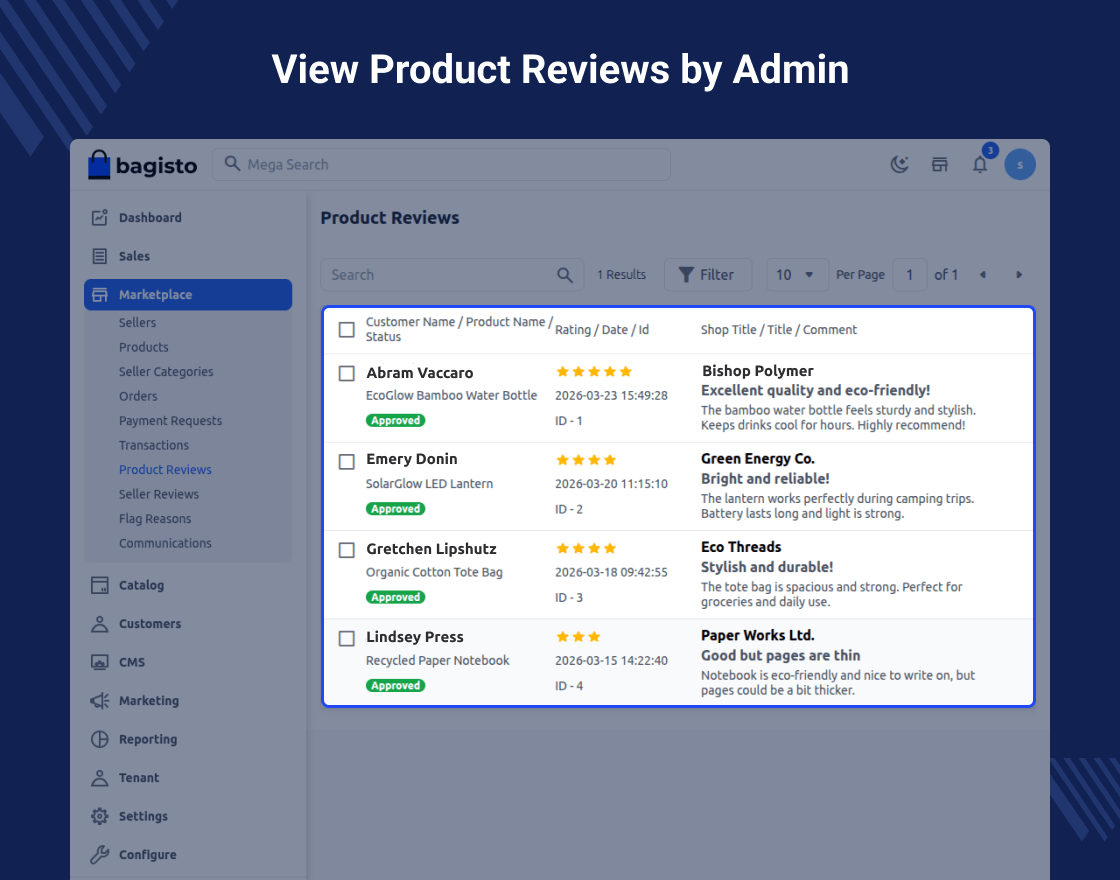Go to previous page arrow
Image resolution: width=1120 pixels, height=880 pixels.
click(982, 275)
